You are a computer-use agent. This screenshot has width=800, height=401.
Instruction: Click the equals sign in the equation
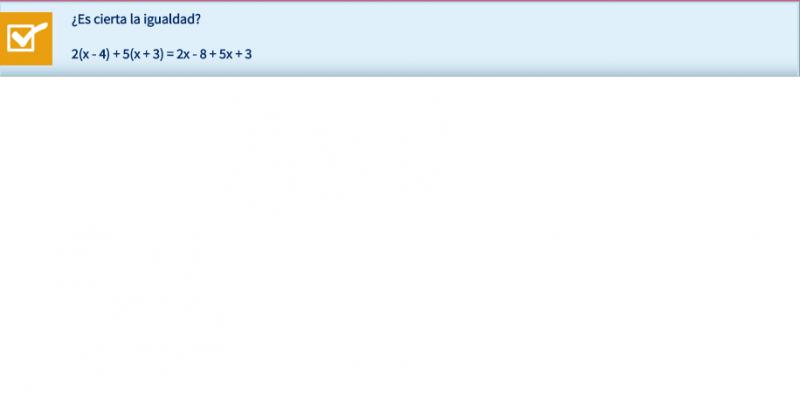pyautogui.click(x=170, y=54)
